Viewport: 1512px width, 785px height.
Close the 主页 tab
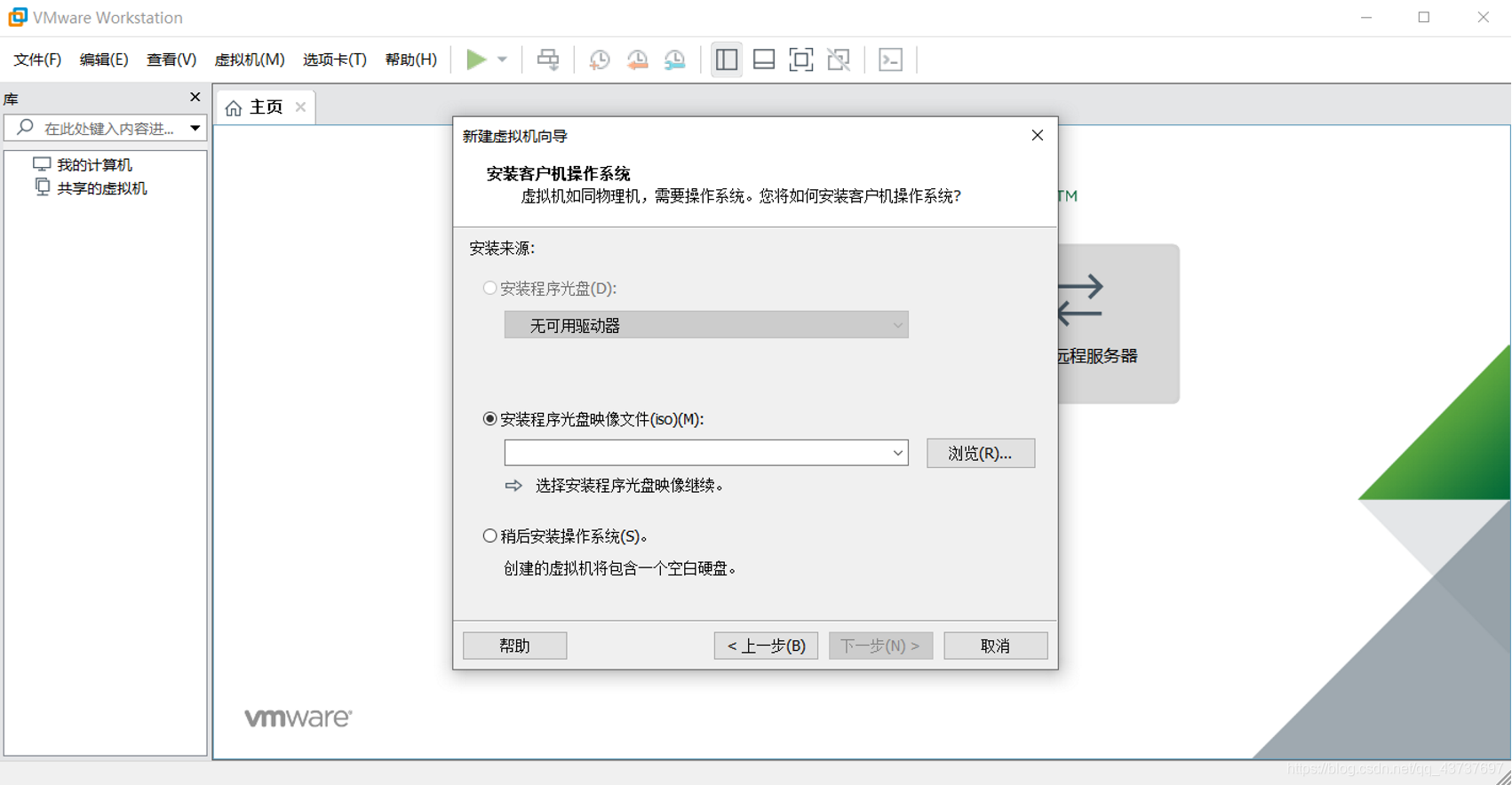coord(300,107)
